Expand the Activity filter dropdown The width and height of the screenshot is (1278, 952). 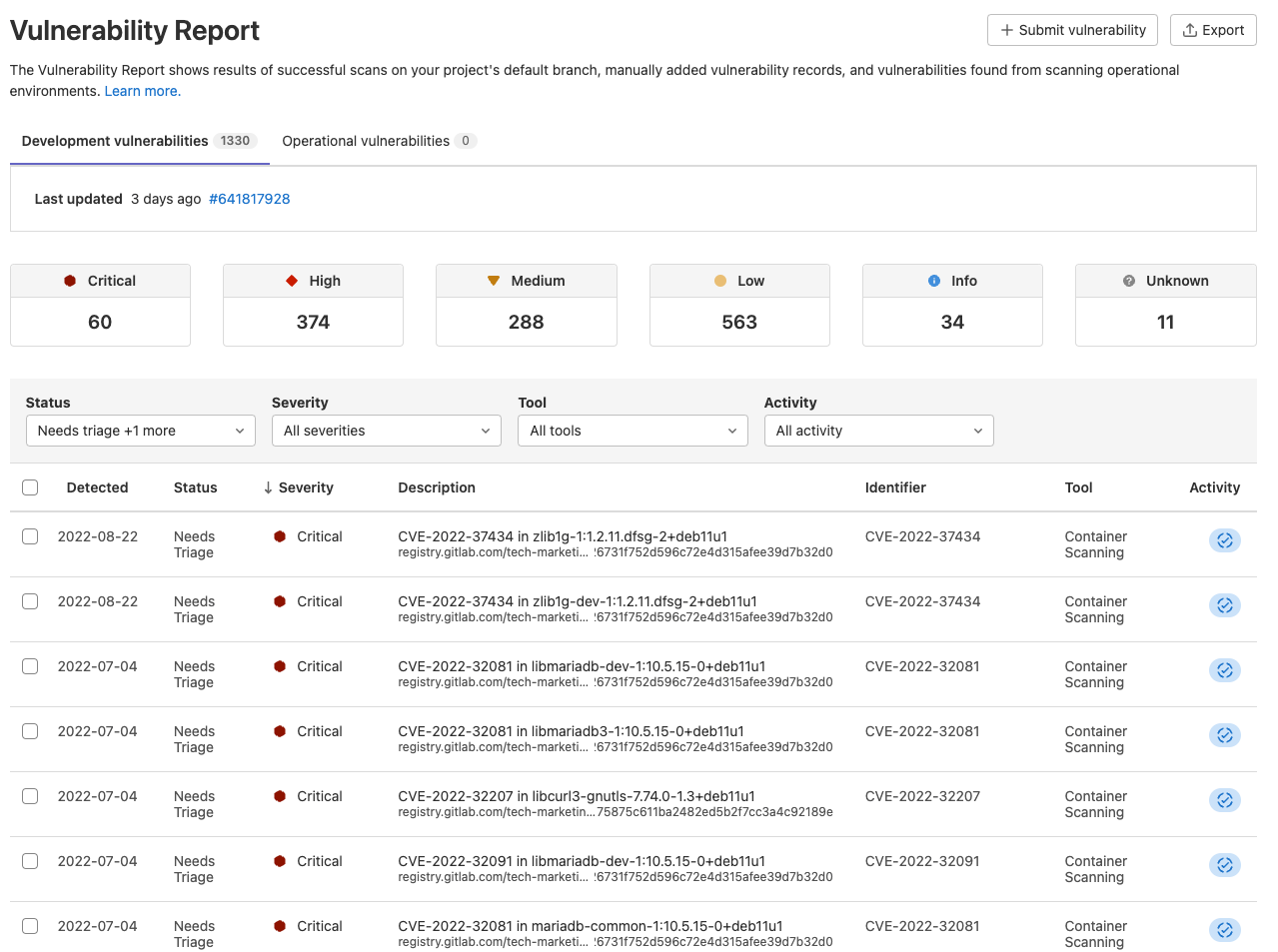[x=879, y=431]
